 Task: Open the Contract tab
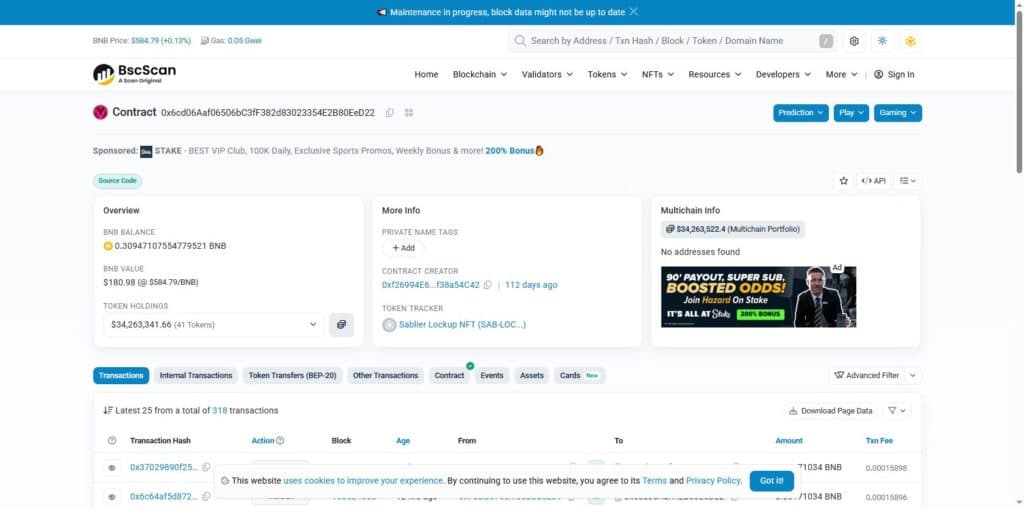pos(449,375)
